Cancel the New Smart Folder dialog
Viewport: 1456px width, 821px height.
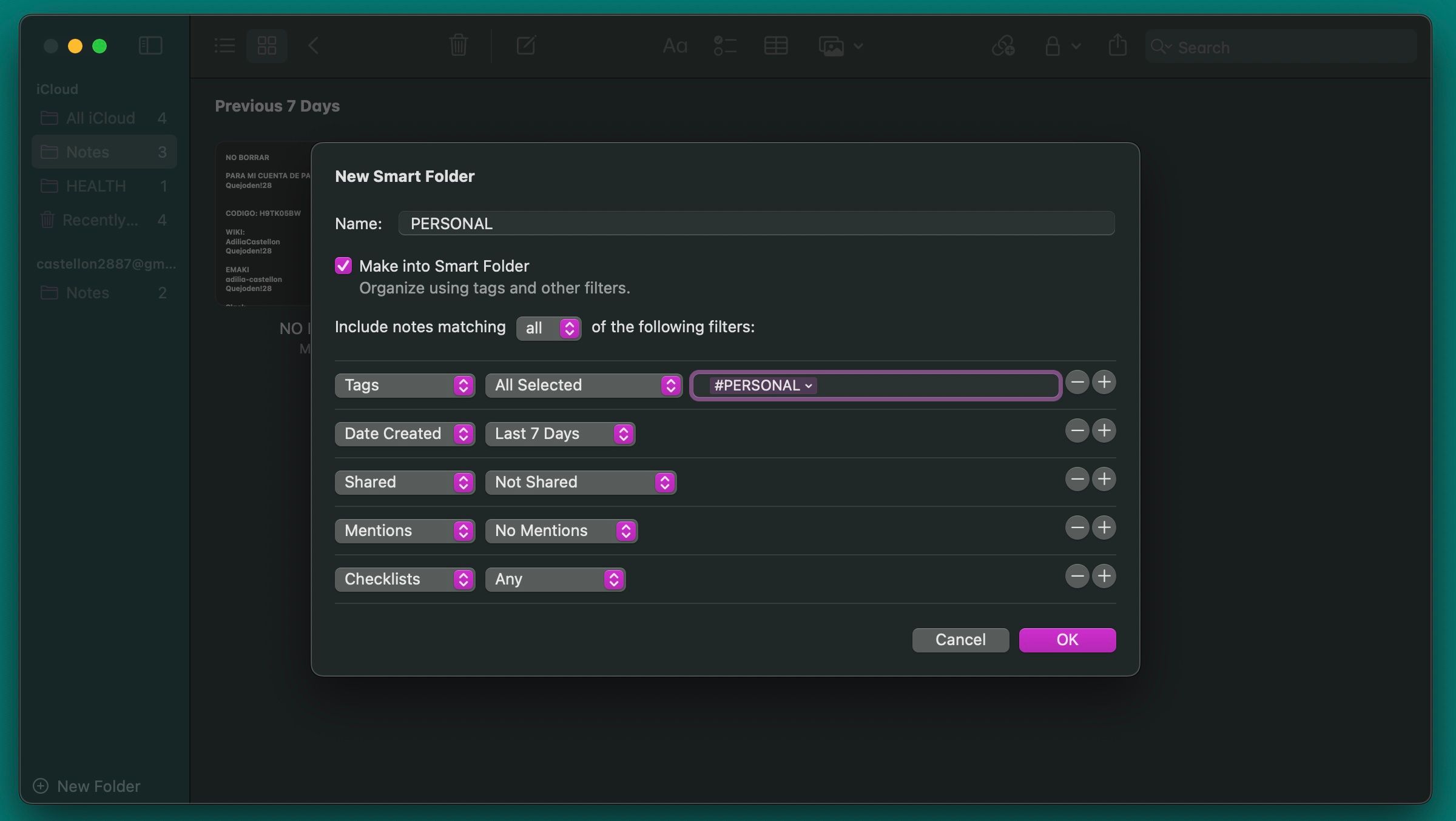(960, 640)
